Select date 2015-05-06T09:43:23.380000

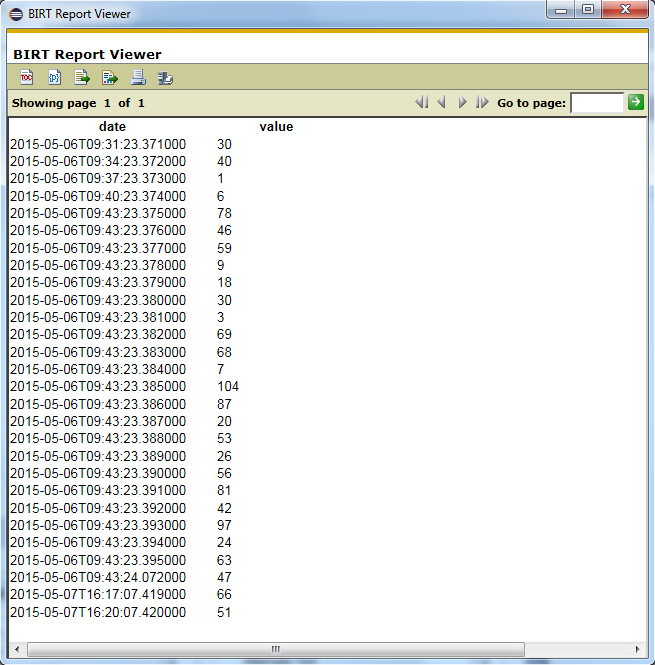(98, 300)
